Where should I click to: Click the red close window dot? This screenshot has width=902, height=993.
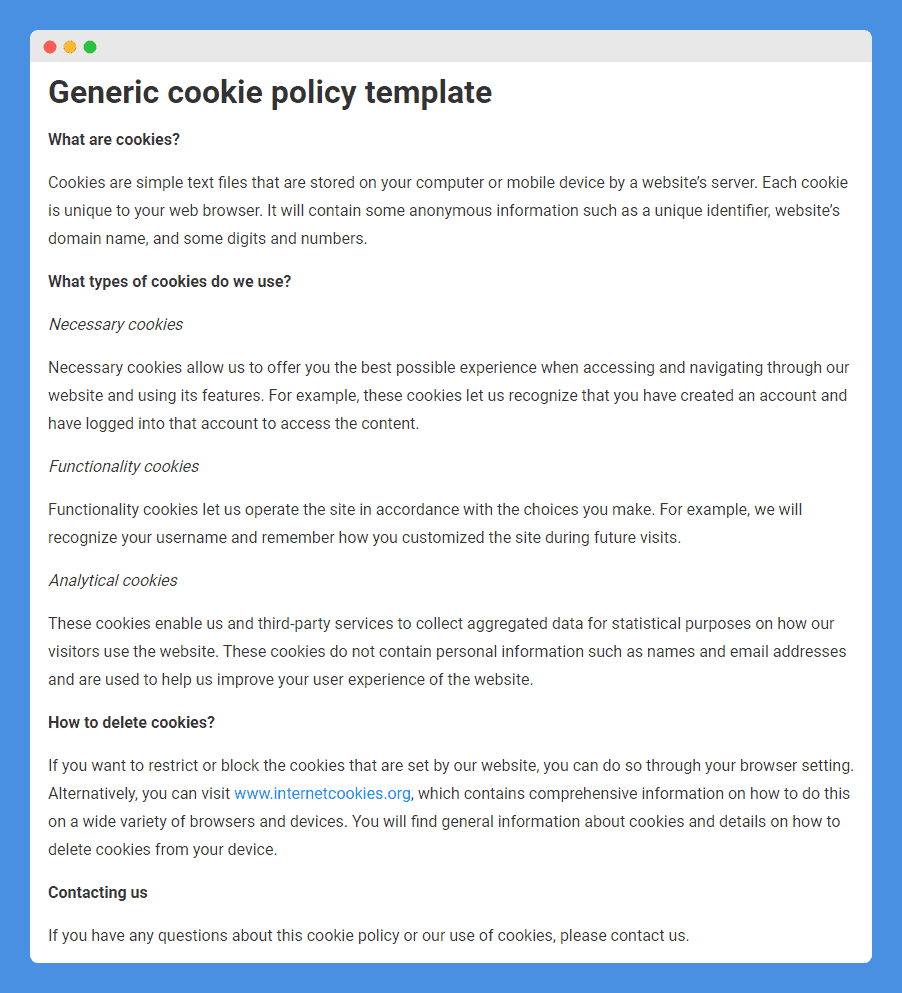tap(50, 47)
